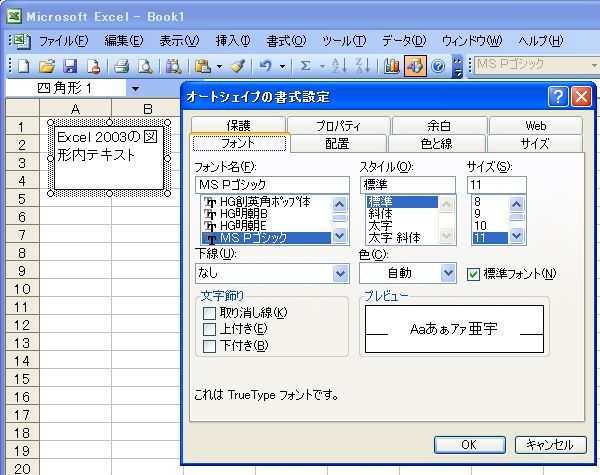Open the Name Box dropdown arrow
600x475 pixels.
pos(135,89)
